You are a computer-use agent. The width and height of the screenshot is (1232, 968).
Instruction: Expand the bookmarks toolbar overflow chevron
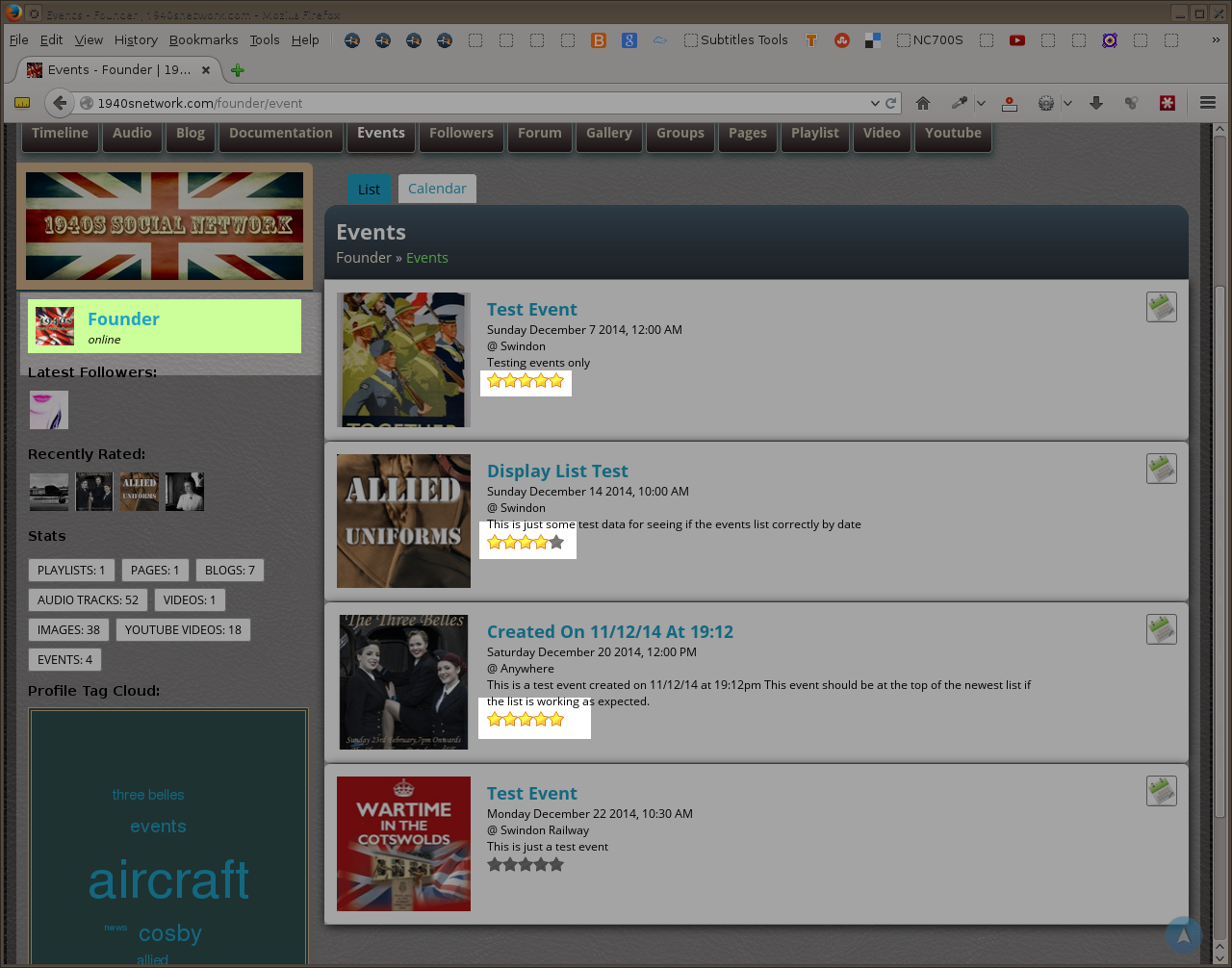(1216, 40)
